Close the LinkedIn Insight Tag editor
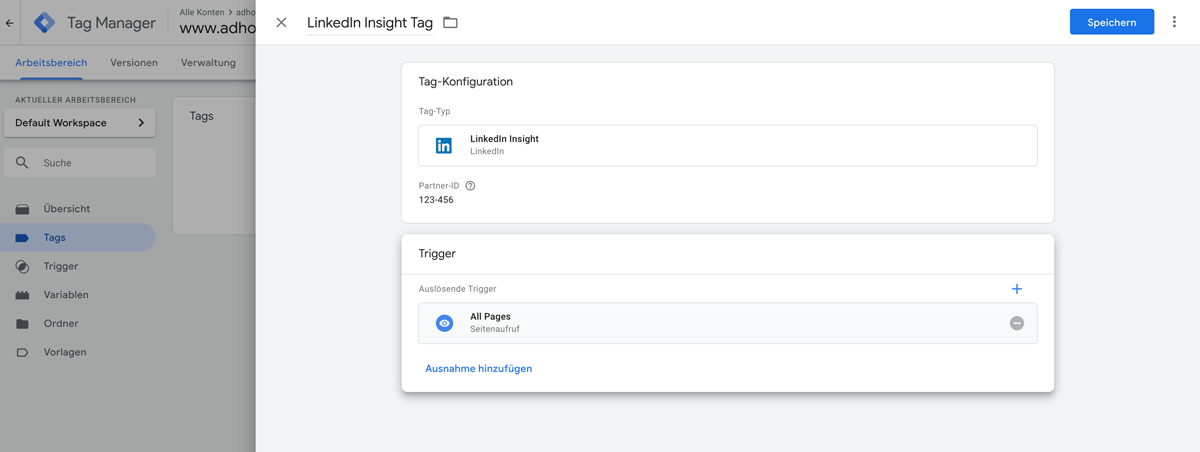1200x452 pixels. [281, 22]
